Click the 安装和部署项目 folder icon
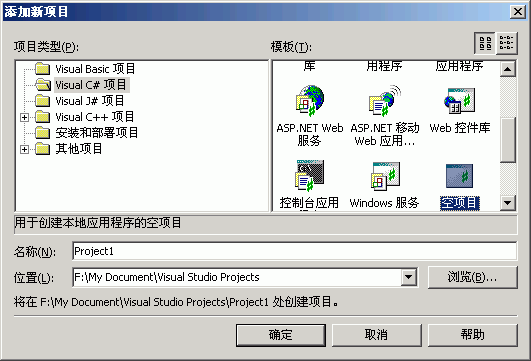Image resolution: width=531 pixels, height=361 pixels. point(43,133)
